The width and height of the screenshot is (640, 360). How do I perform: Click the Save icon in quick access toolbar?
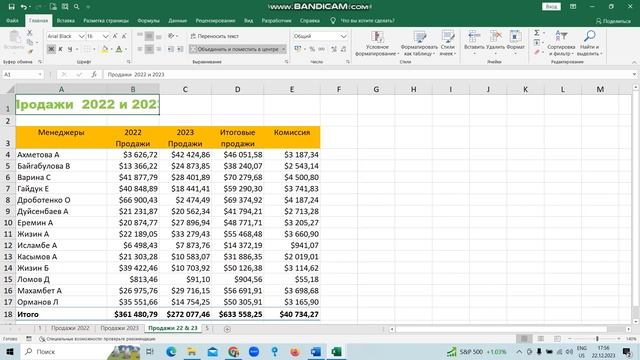pos(11,7)
